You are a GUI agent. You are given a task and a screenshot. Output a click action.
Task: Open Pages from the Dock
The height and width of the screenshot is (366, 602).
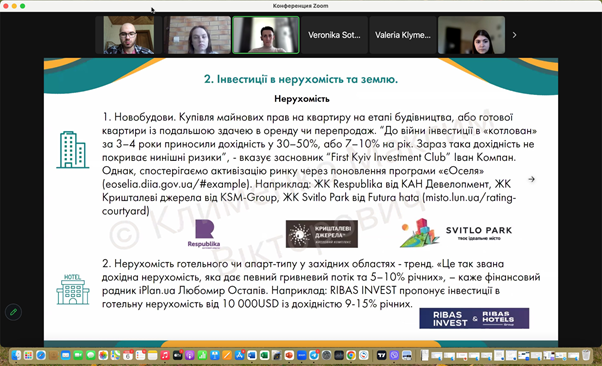pyautogui.click(x=227, y=355)
